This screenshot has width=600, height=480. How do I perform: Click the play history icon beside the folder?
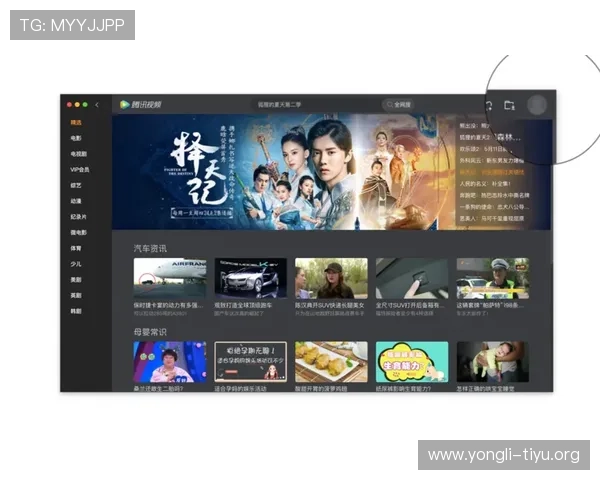[x=489, y=105]
